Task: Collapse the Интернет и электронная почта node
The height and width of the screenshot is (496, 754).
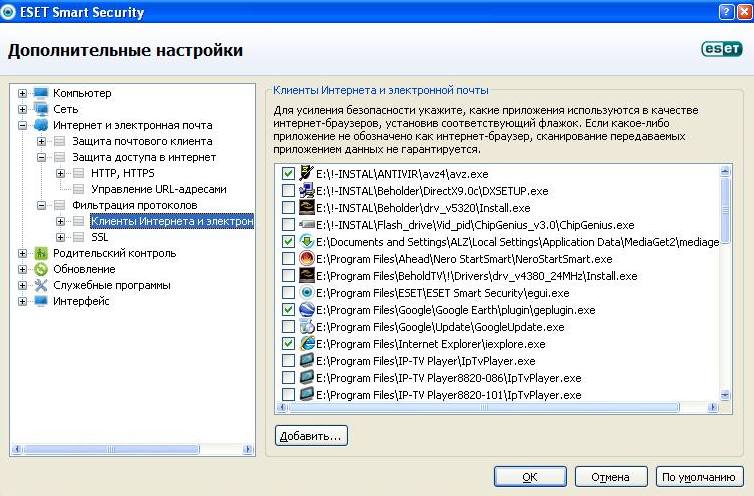Action: (x=22, y=125)
